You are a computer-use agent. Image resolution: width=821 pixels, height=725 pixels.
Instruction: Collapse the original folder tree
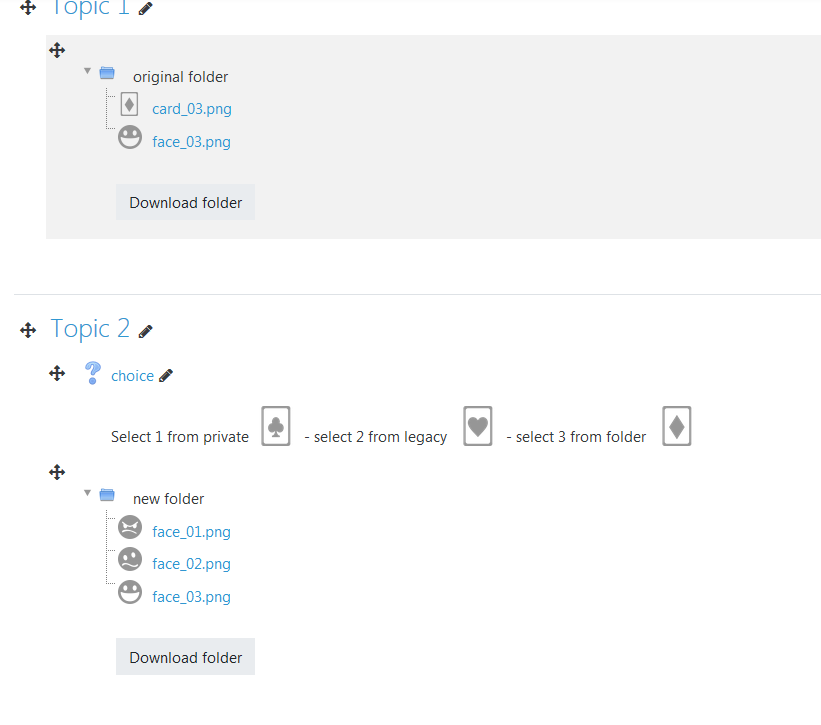[87, 71]
